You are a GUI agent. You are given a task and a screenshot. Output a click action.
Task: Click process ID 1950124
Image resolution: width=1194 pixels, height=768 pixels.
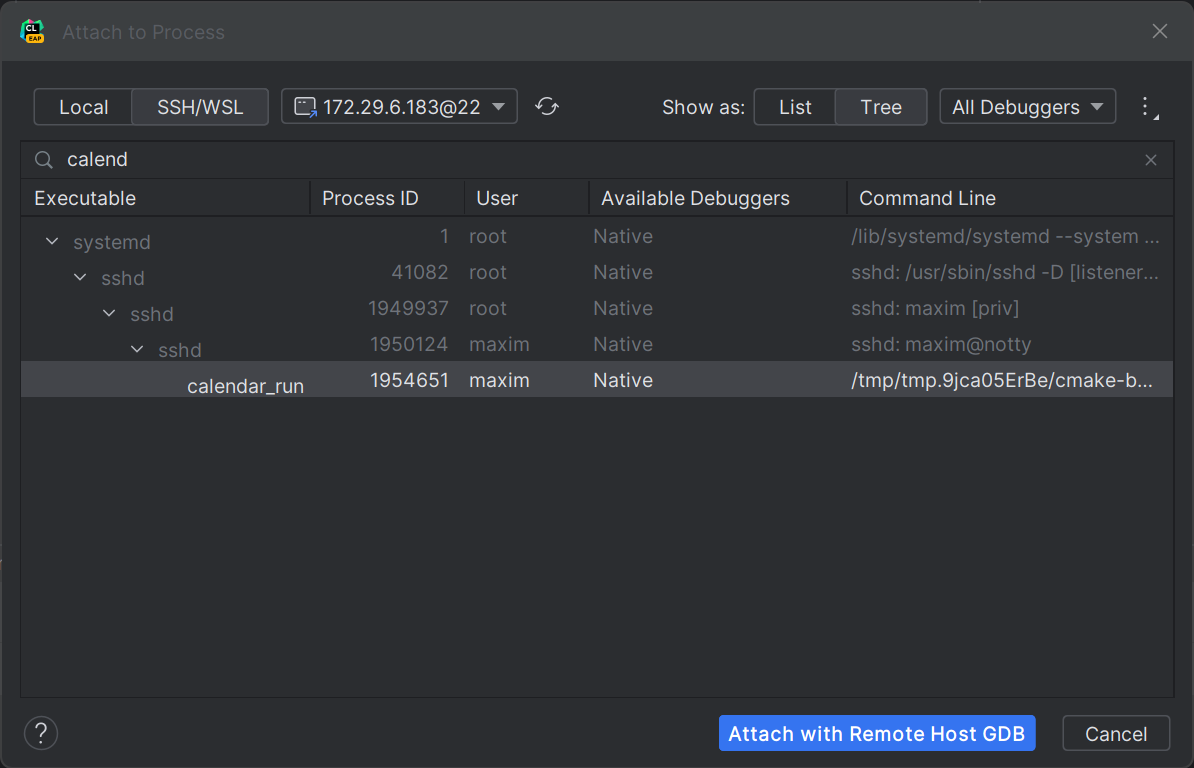point(409,344)
